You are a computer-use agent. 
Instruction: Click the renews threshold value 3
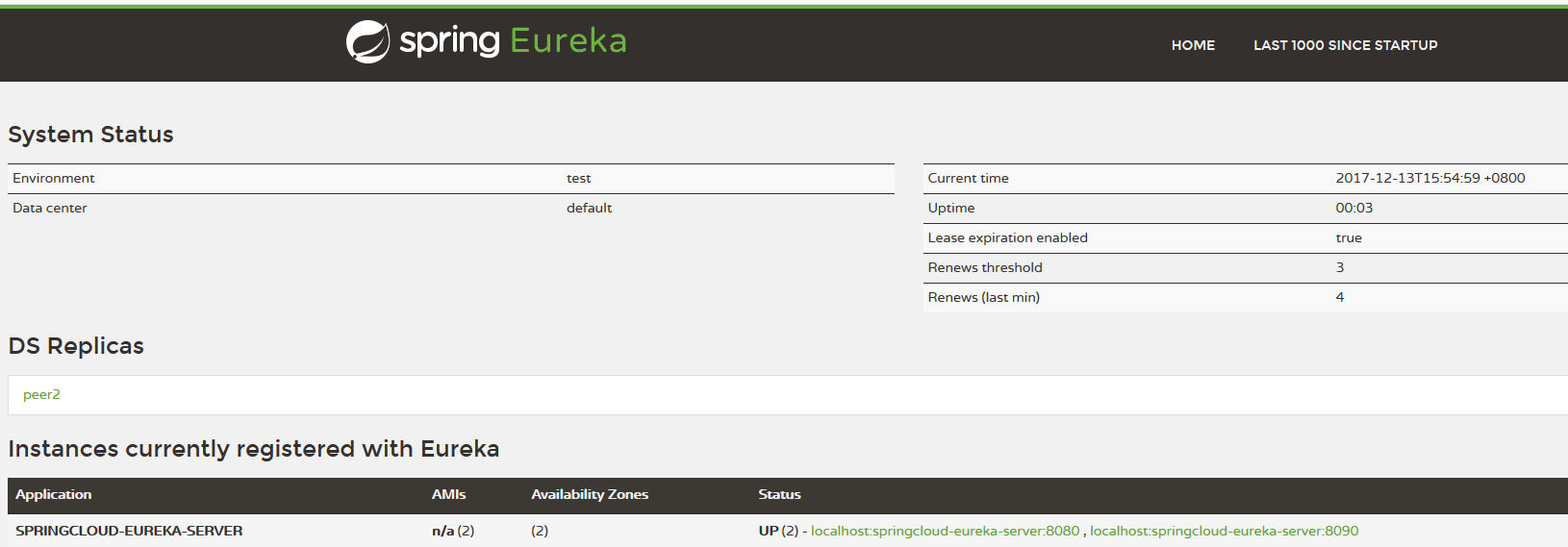[1339, 267]
